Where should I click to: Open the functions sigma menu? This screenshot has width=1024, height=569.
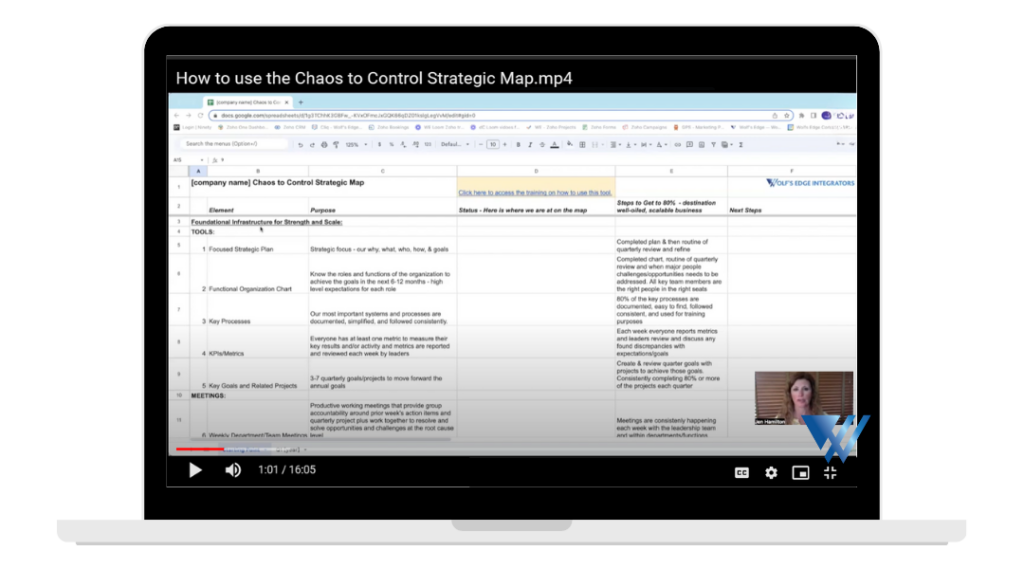[741, 144]
